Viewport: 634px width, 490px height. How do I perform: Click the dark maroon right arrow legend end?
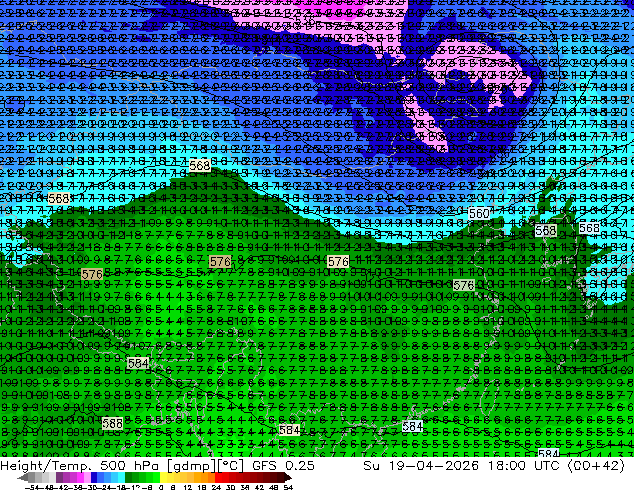point(288,477)
